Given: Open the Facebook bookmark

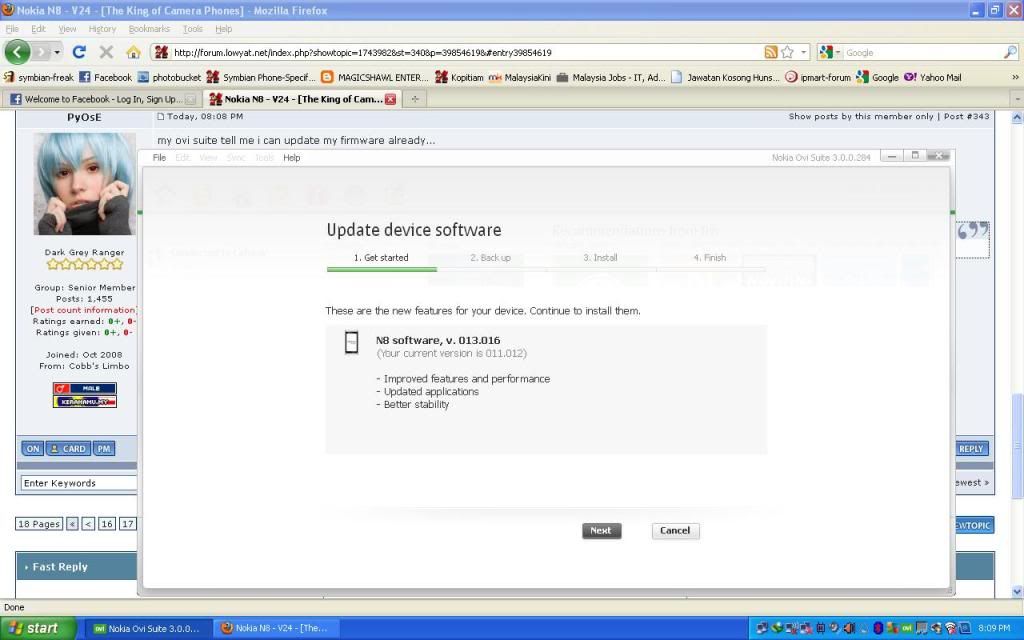Looking at the screenshot, I should [105, 77].
